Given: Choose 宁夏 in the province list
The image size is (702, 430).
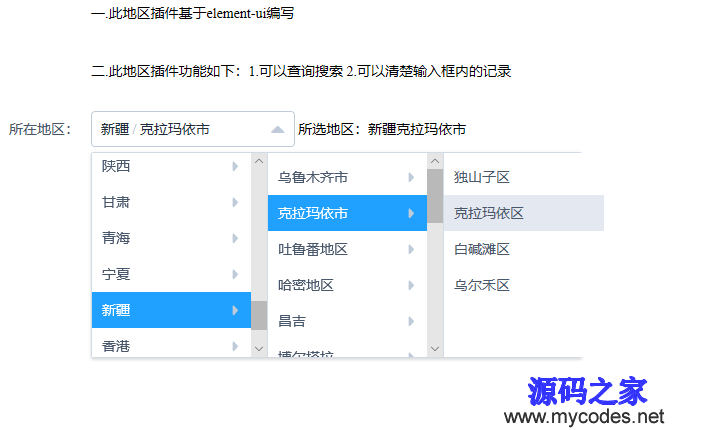Looking at the screenshot, I should [171, 274].
